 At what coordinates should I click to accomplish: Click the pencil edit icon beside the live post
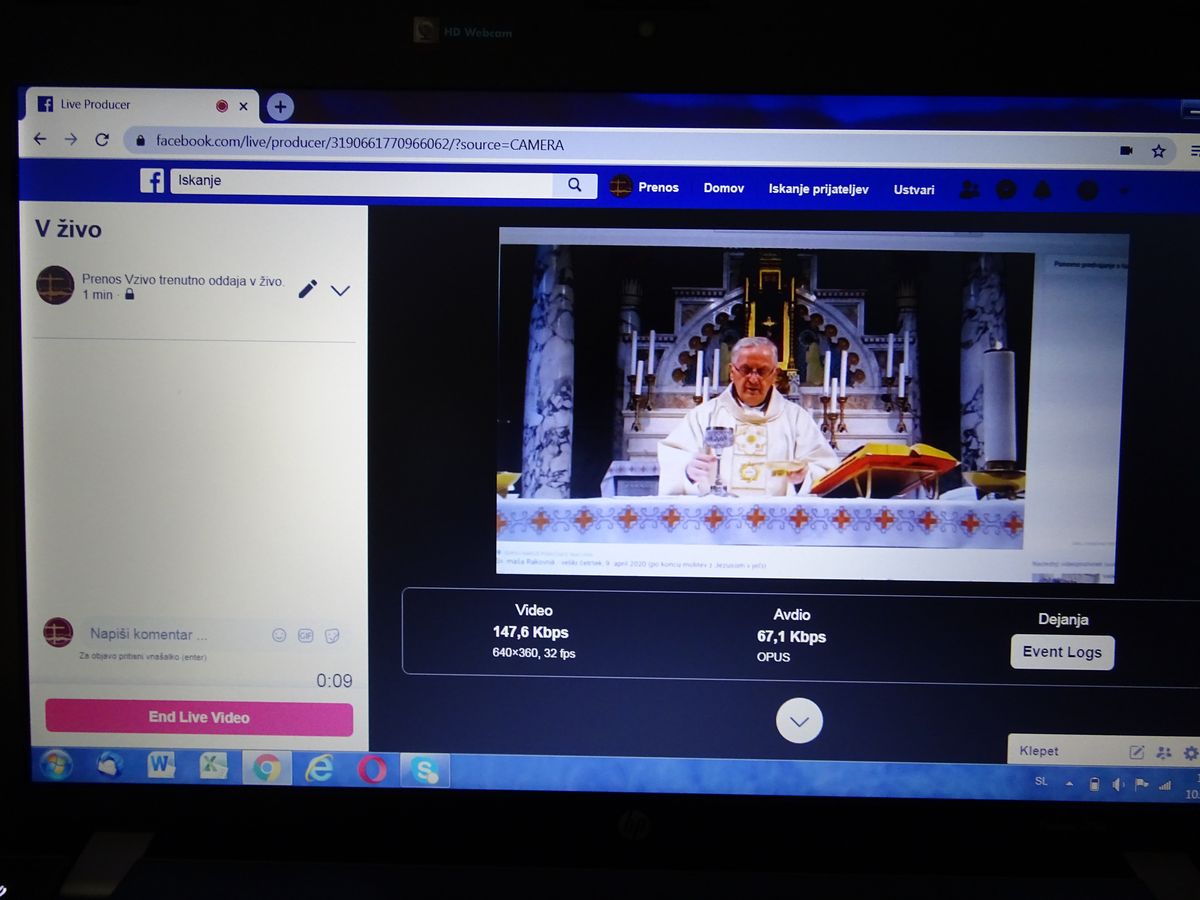[308, 289]
